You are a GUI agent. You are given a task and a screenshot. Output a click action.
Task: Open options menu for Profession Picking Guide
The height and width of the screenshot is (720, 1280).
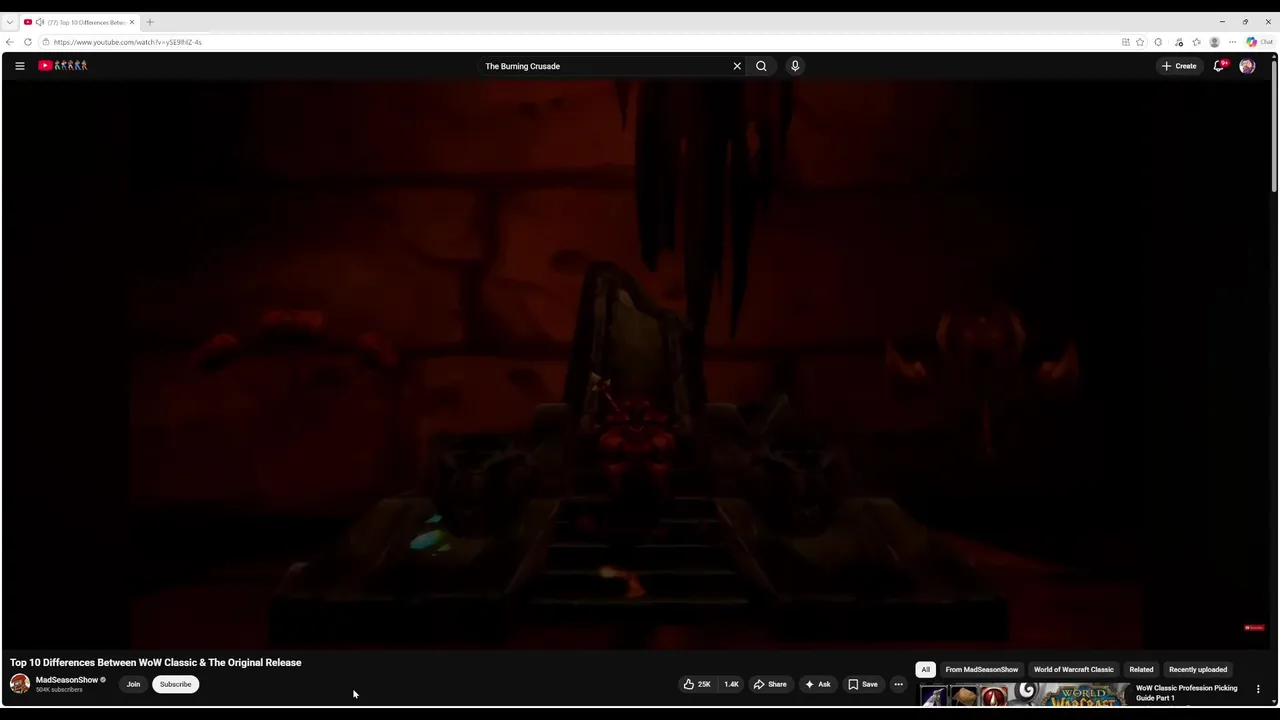[x=1258, y=689]
